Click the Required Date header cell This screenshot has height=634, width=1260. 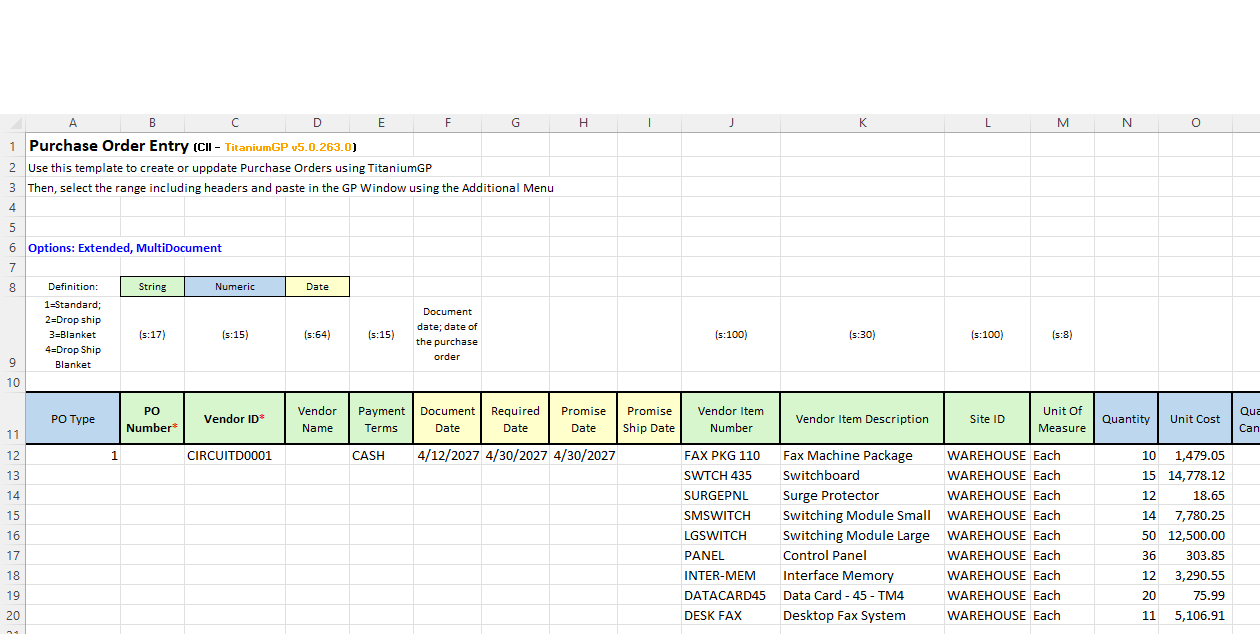[x=515, y=419]
